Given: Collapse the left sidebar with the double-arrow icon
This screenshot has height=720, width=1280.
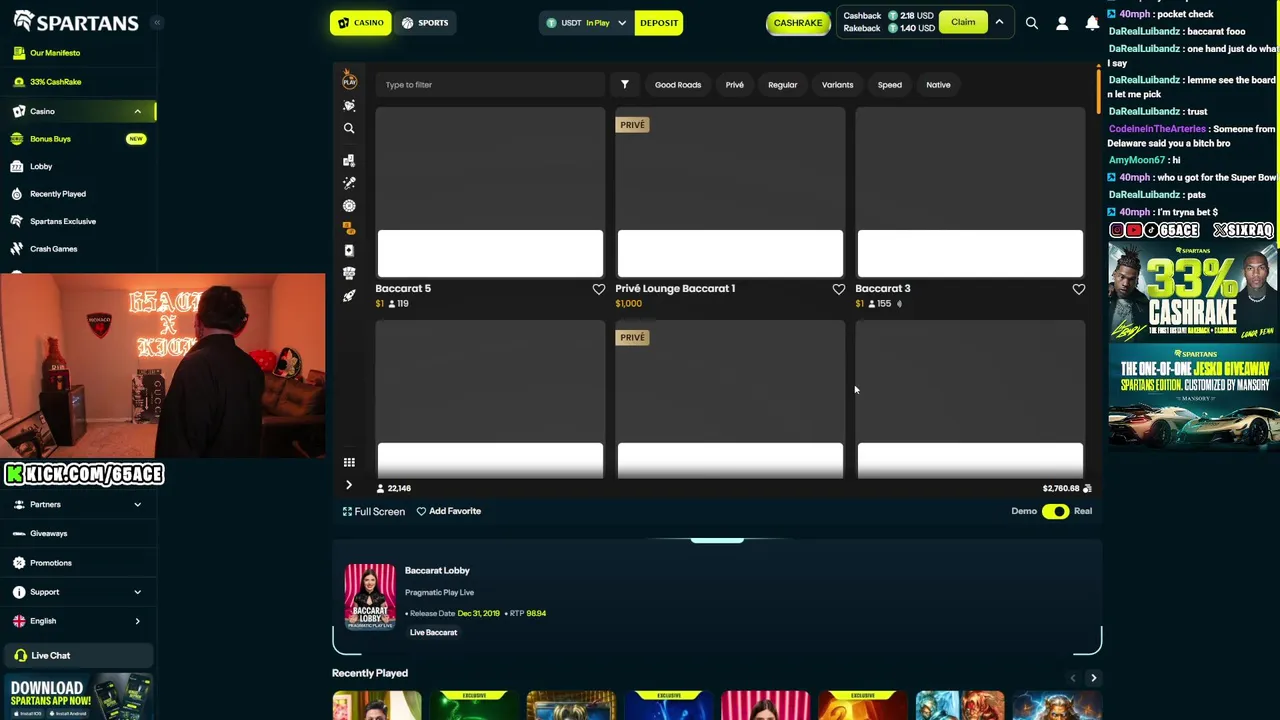Looking at the screenshot, I should pyautogui.click(x=157, y=22).
